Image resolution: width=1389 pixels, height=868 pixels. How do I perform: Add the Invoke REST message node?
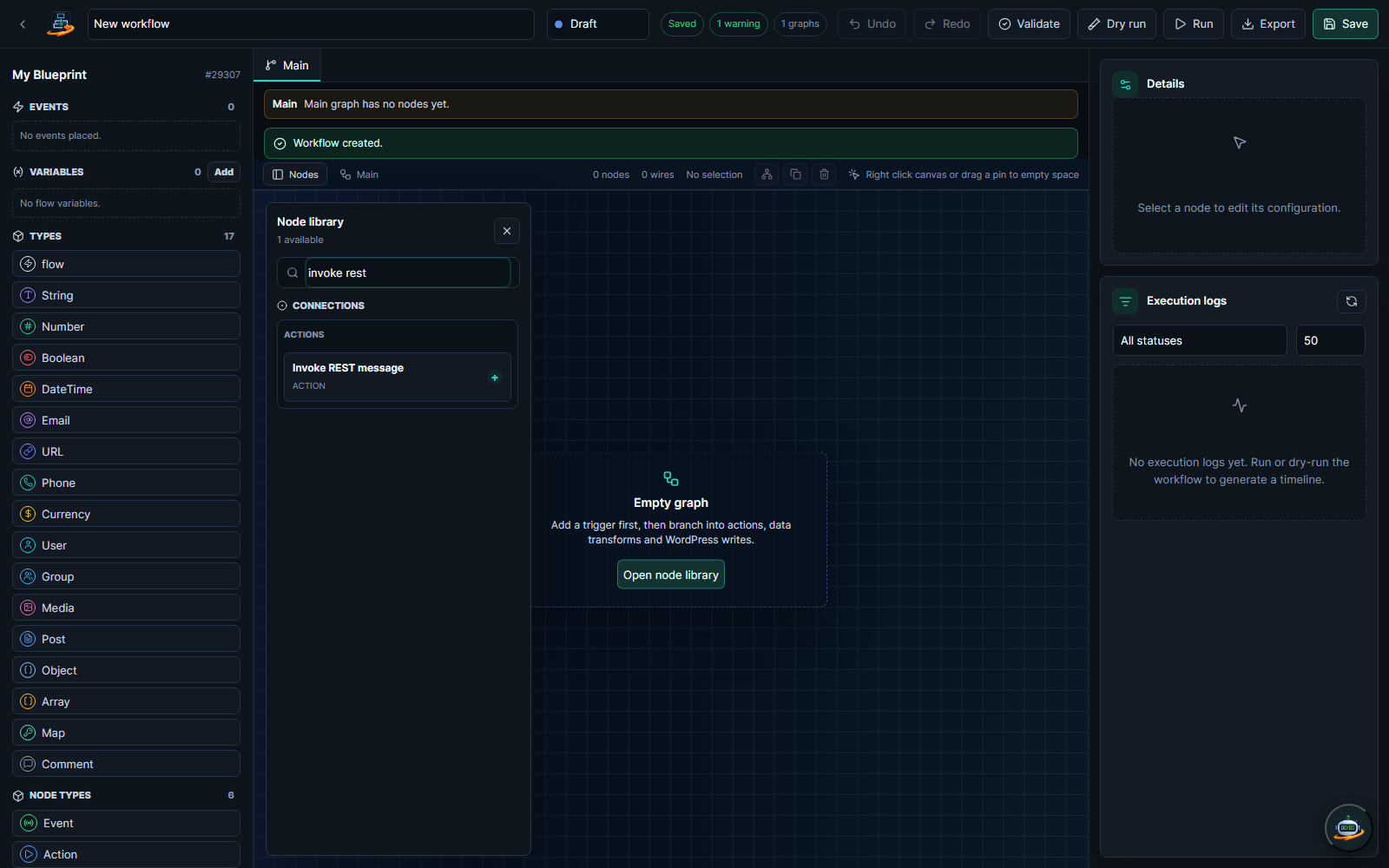(x=495, y=378)
